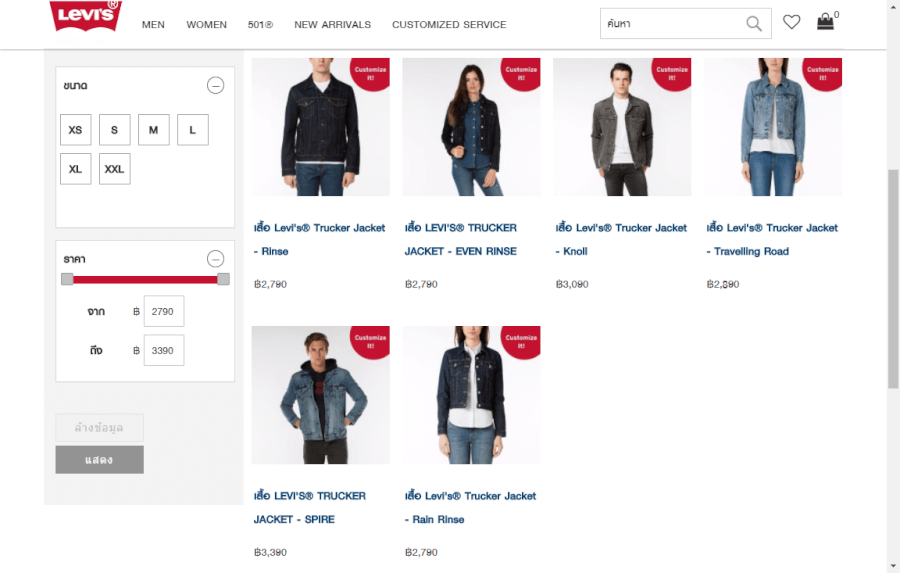Screen dimensions: 900x573
Task: Collapse the price filter section
Action: [215, 259]
